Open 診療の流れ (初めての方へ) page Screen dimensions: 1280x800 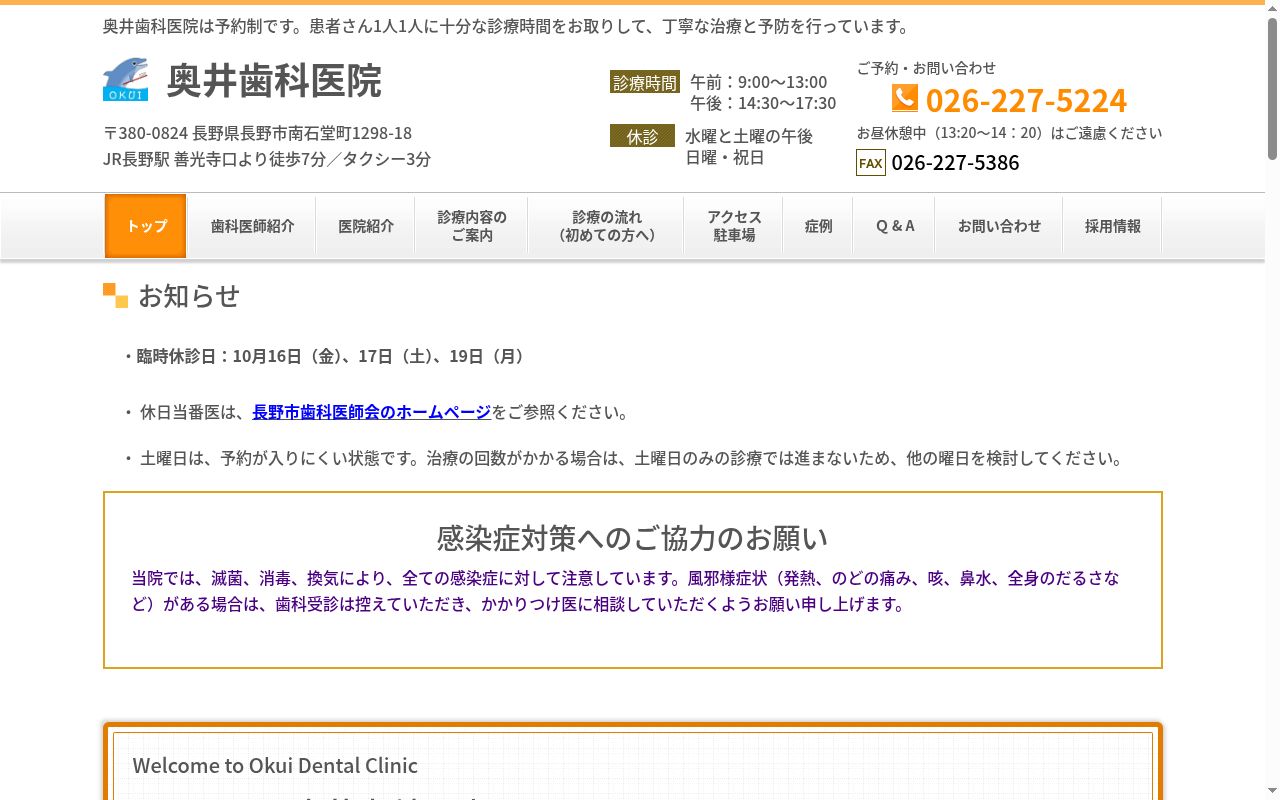click(607, 226)
